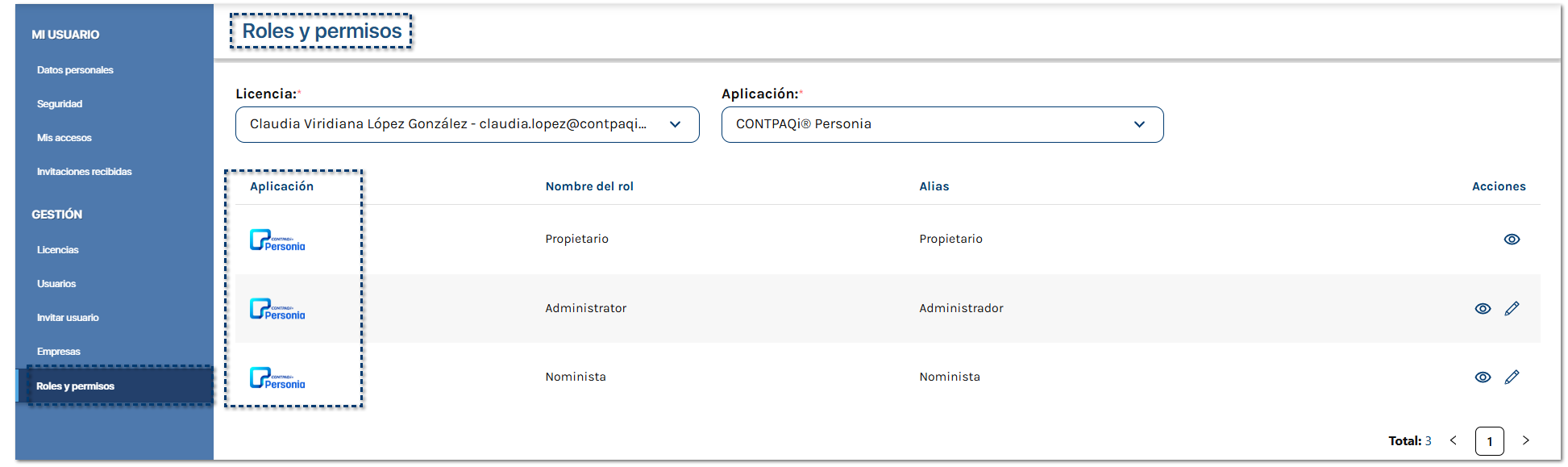Image resolution: width=1568 pixels, height=467 pixels.
Task: Open Datos personales in sidebar
Action: (x=75, y=70)
